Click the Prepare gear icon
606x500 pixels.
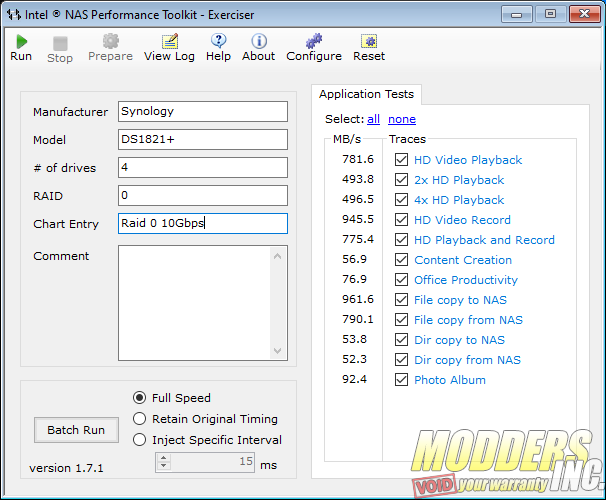click(x=111, y=41)
